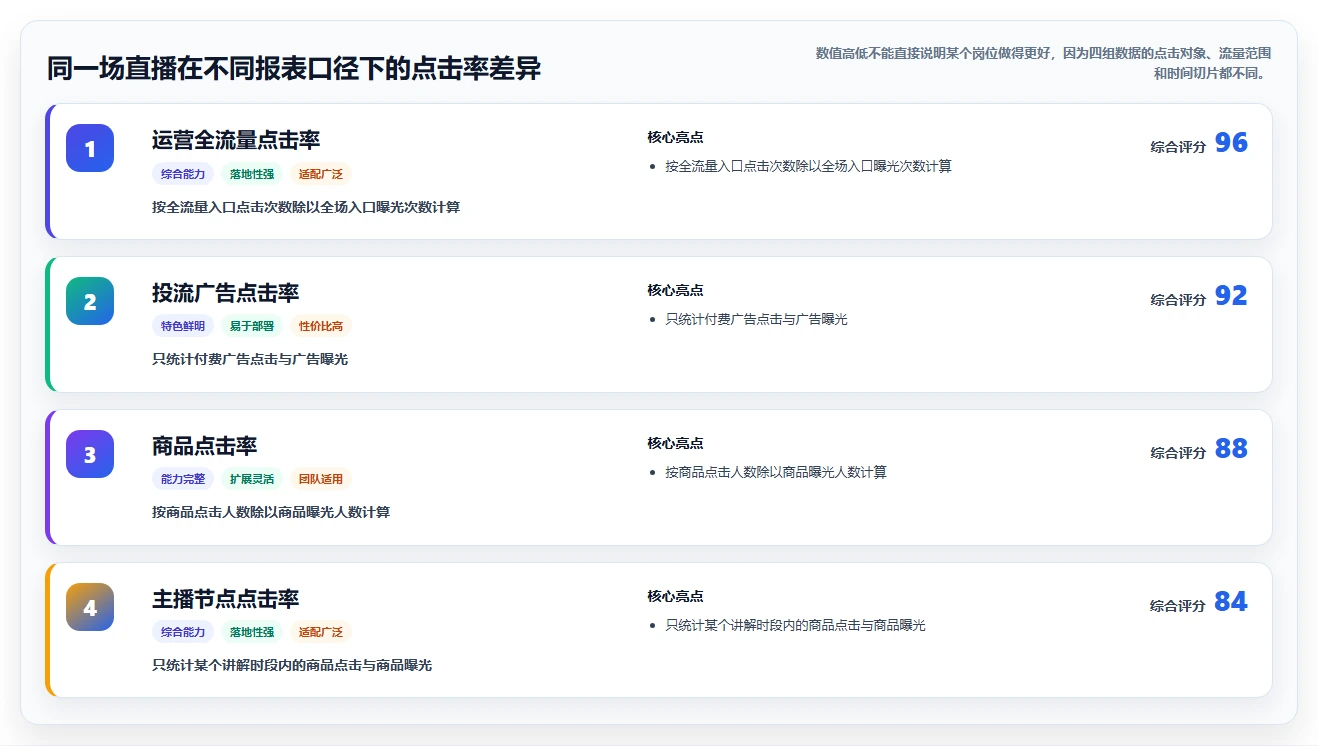Click 适配广泛 tag under 运营全流量点击率
This screenshot has width=1318, height=746.
(x=321, y=174)
